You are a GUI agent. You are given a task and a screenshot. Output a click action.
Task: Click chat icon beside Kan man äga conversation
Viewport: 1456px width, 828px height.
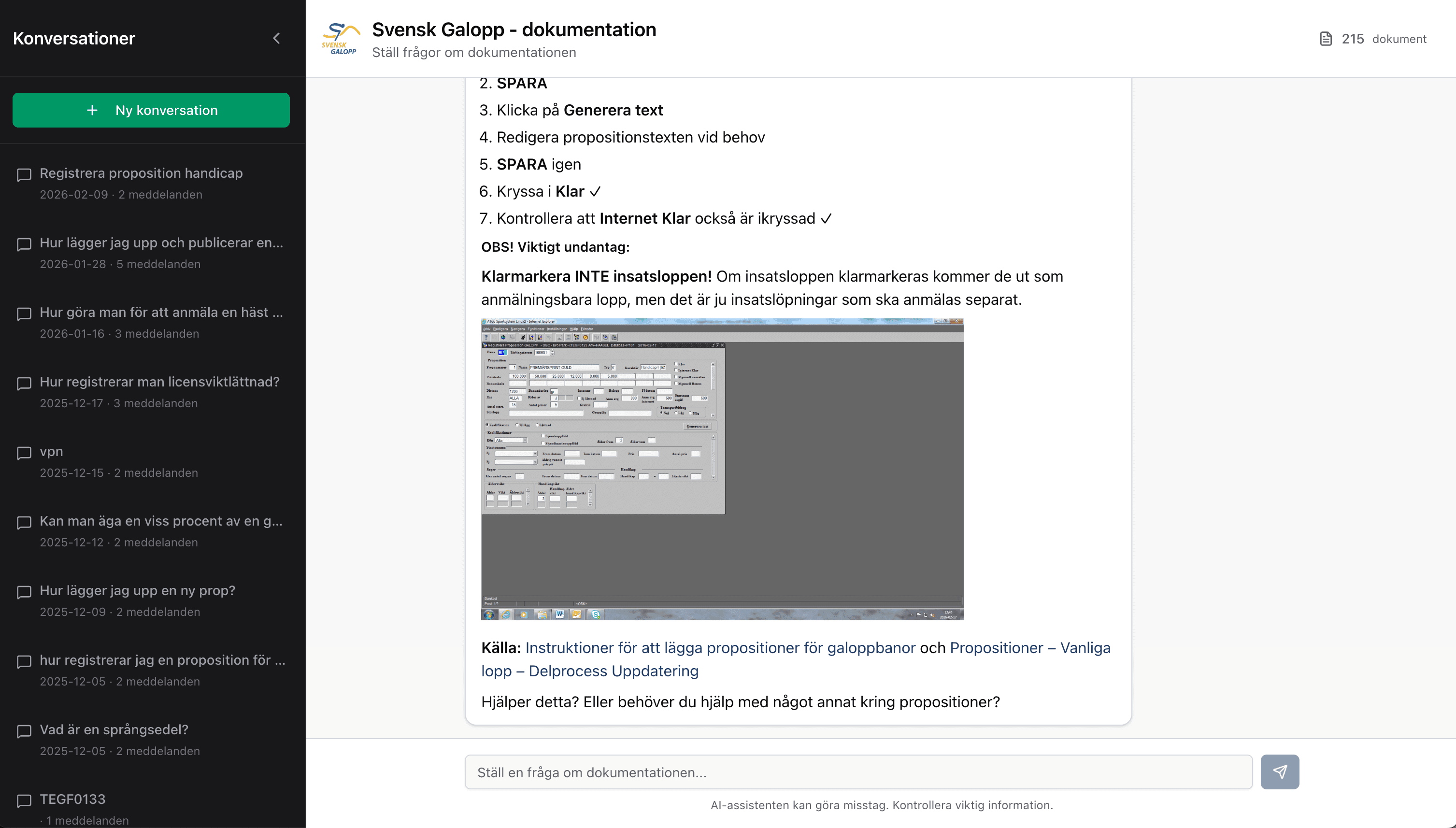[24, 522]
